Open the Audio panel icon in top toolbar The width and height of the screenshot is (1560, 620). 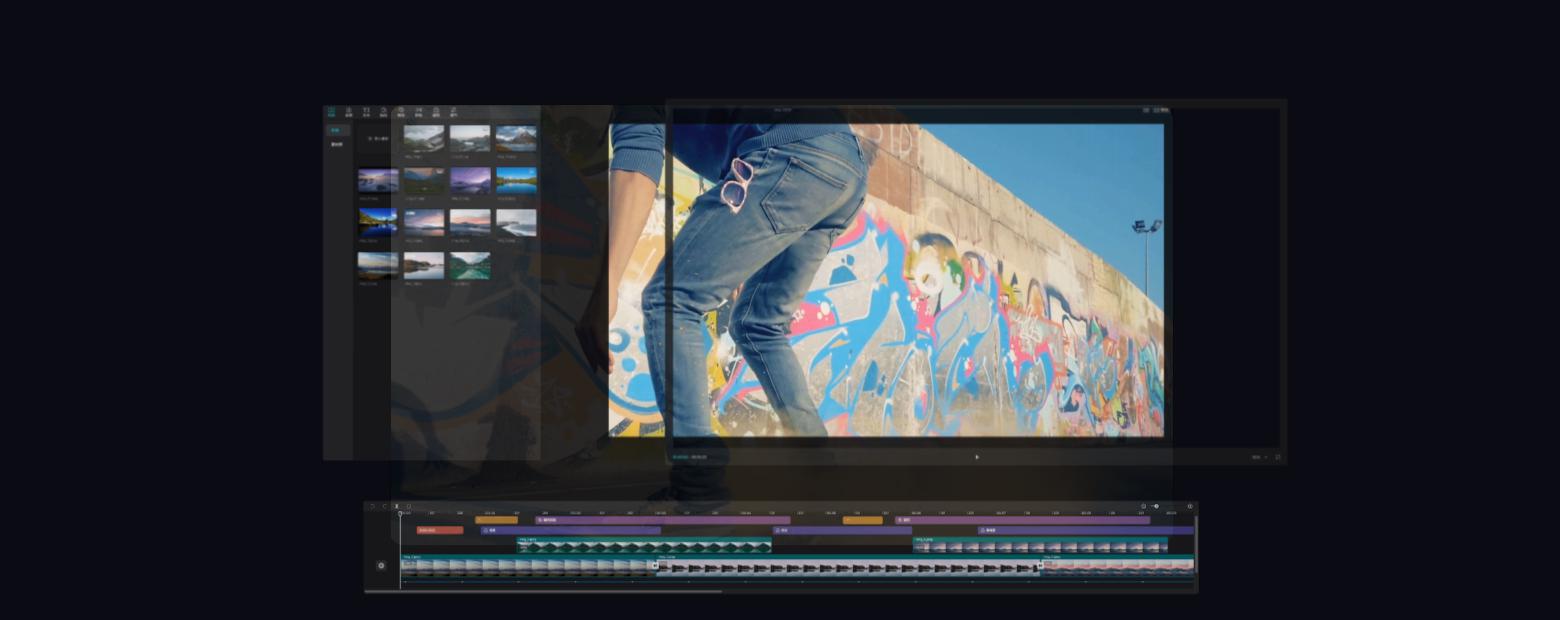(x=348, y=112)
